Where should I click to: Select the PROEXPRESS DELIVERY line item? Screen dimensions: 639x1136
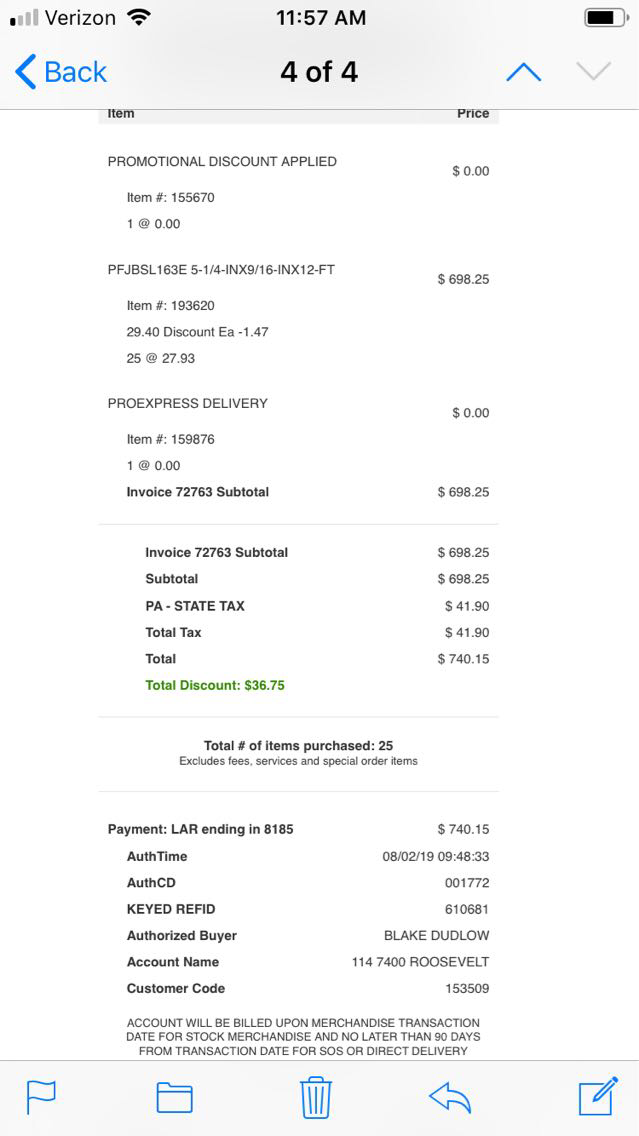pyautogui.click(x=188, y=403)
